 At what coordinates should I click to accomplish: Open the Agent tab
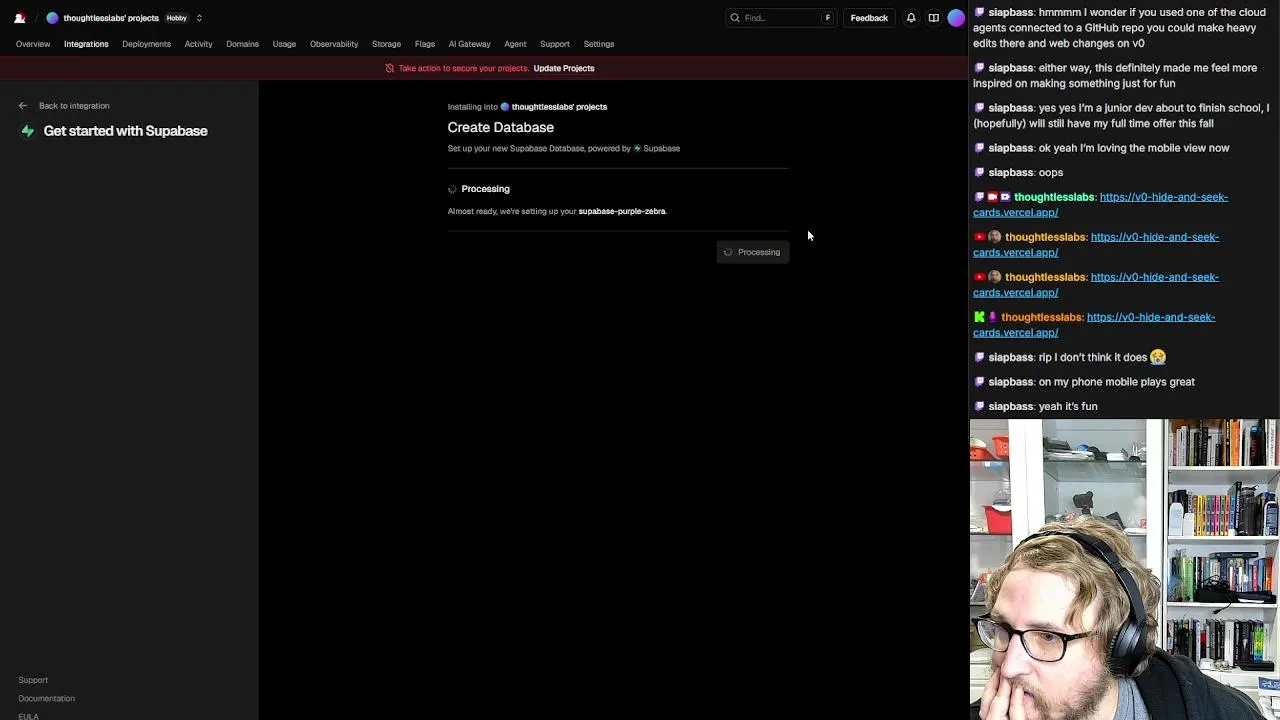515,44
